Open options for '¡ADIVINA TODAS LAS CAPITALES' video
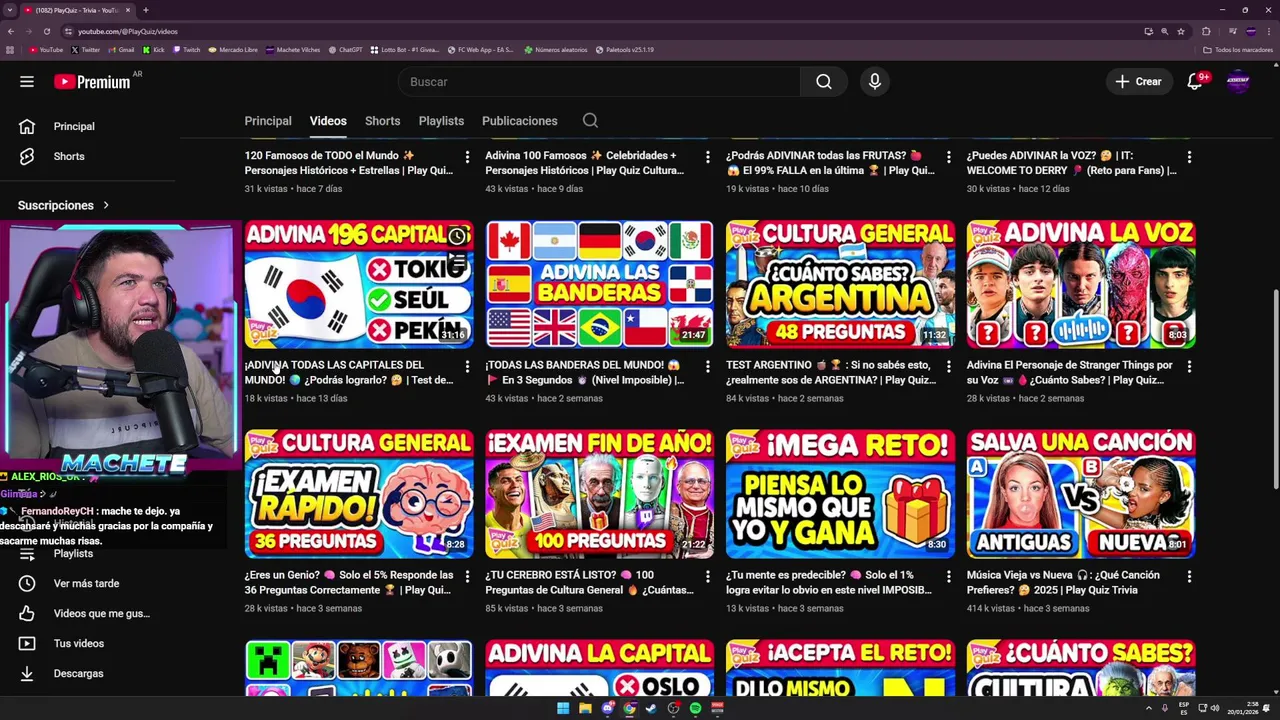The width and height of the screenshot is (1280, 720). pos(467,367)
